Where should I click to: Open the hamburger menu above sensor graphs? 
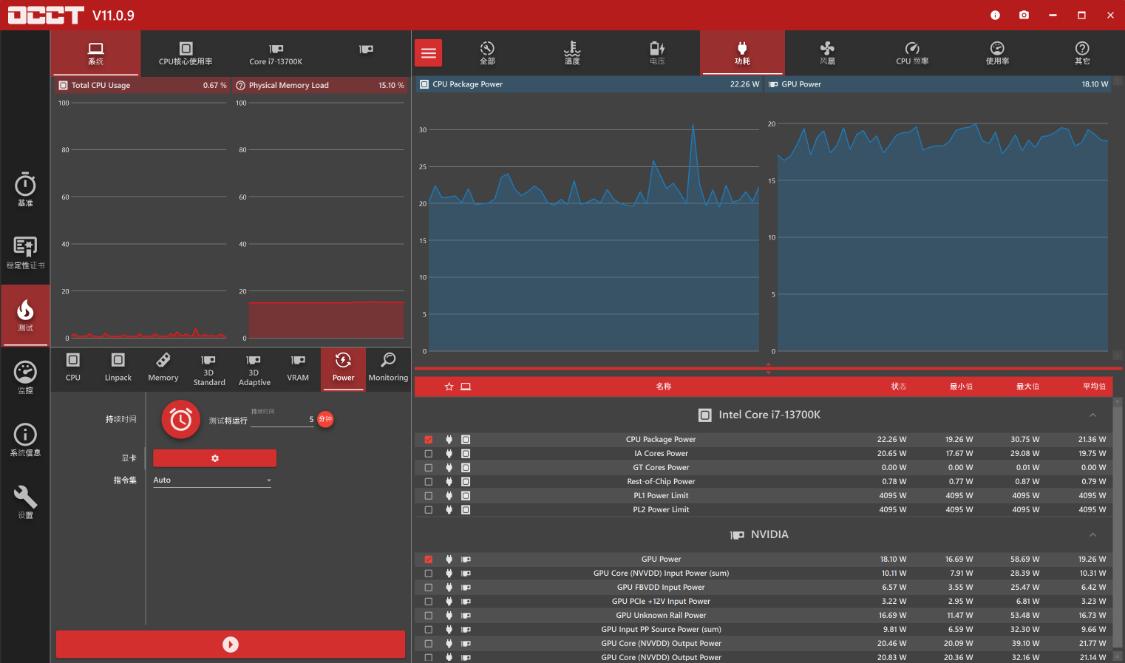coord(429,53)
